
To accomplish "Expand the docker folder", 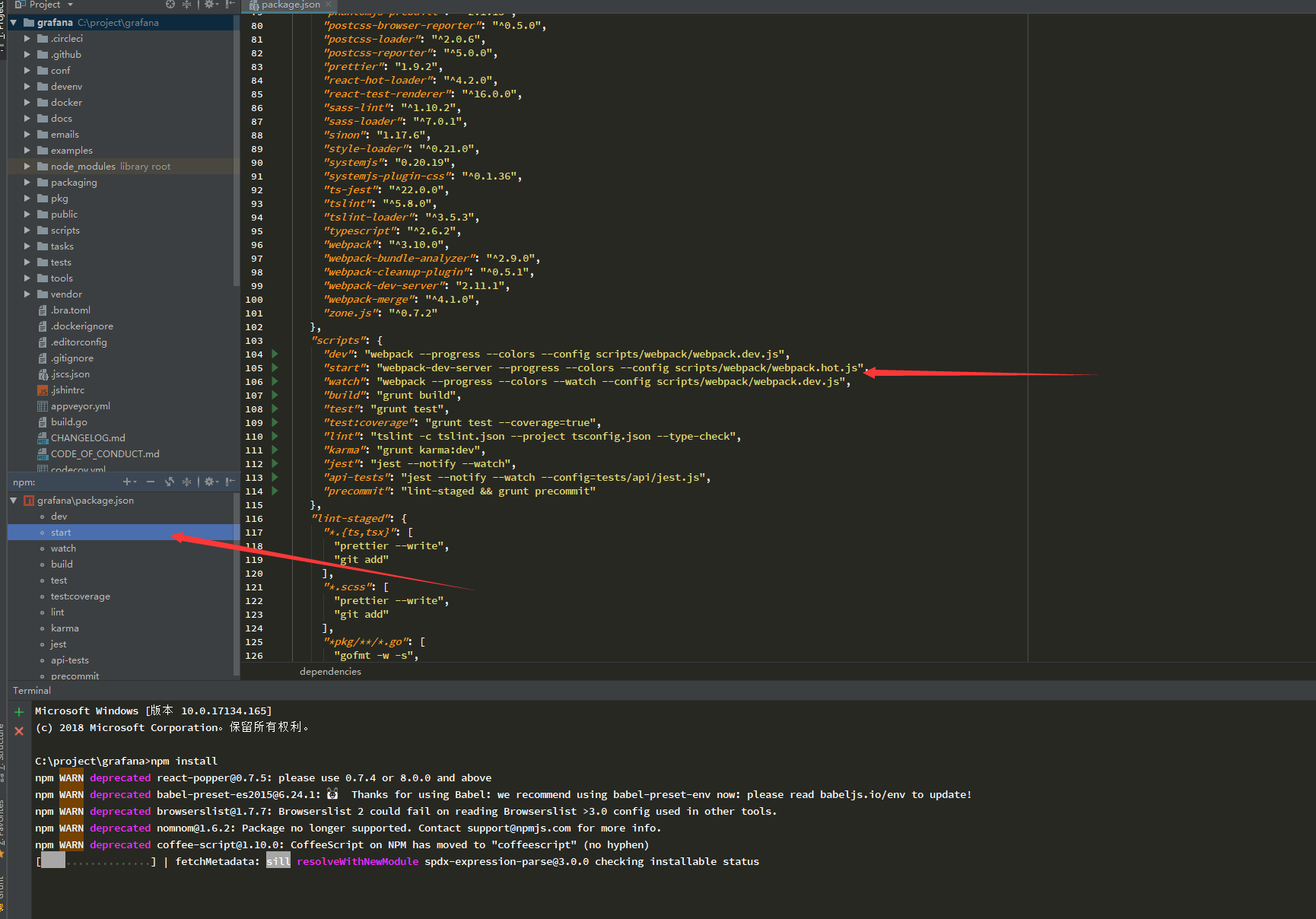I will click(27, 102).
